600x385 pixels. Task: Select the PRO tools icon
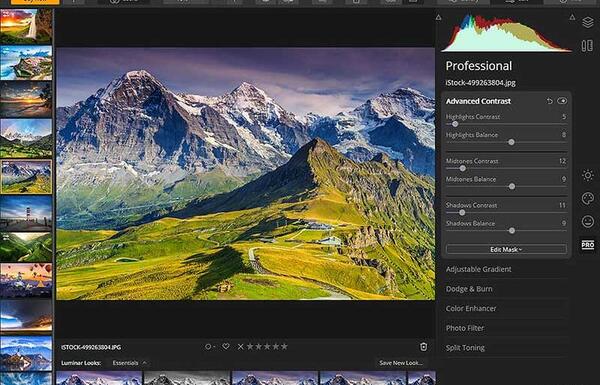588,245
